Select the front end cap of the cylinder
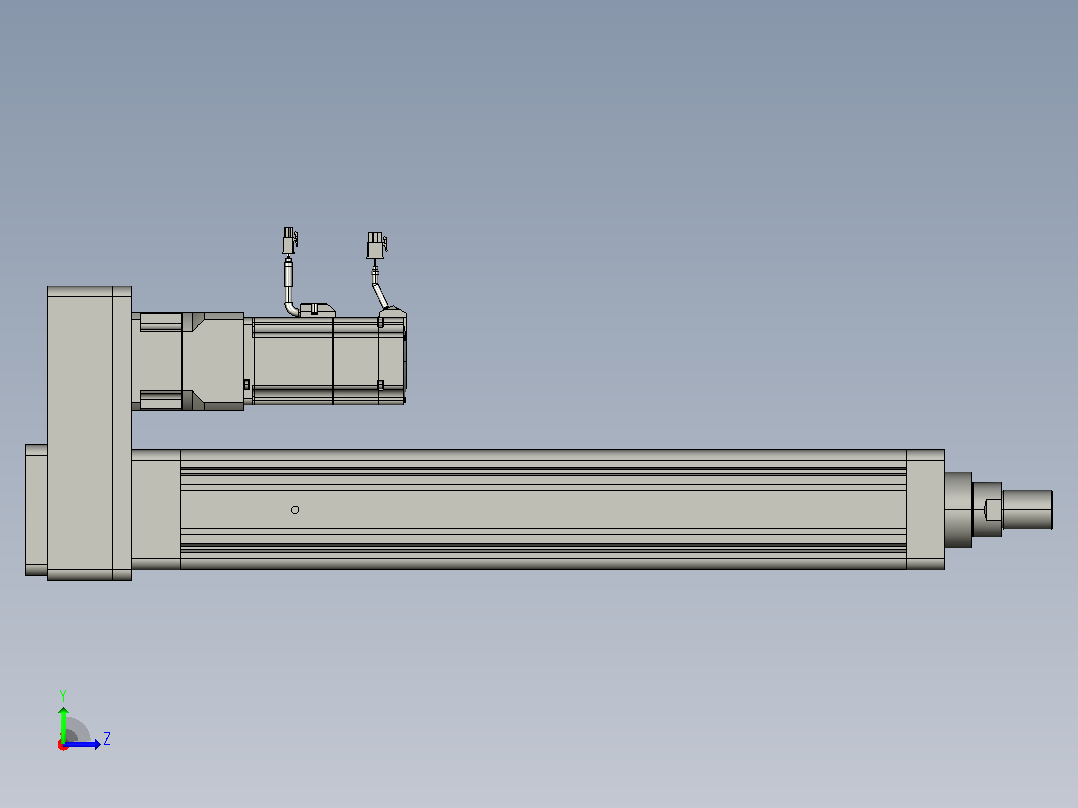This screenshot has height=808, width=1078. pyautogui.click(x=925, y=510)
